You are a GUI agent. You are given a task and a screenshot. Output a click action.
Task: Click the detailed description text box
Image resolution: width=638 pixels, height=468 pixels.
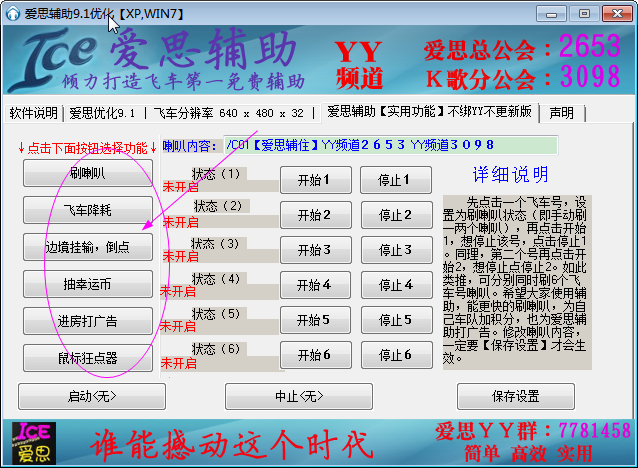[x=517, y=282]
